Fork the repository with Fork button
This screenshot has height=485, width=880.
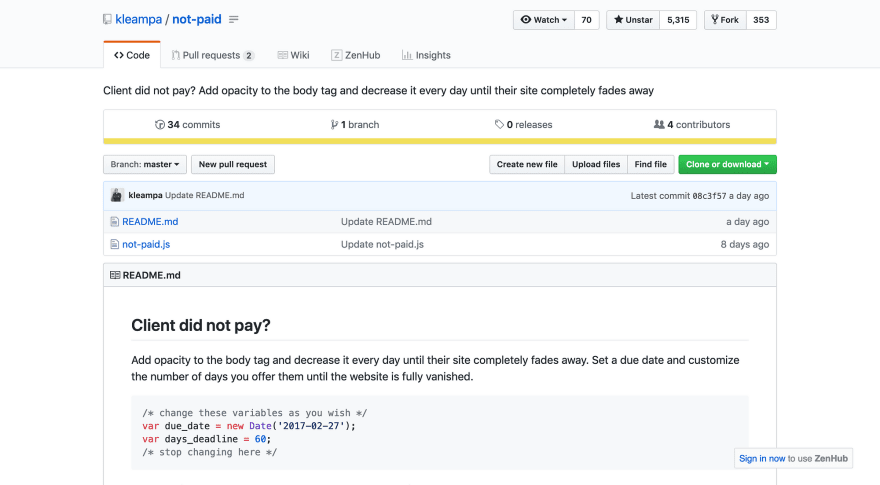725,20
